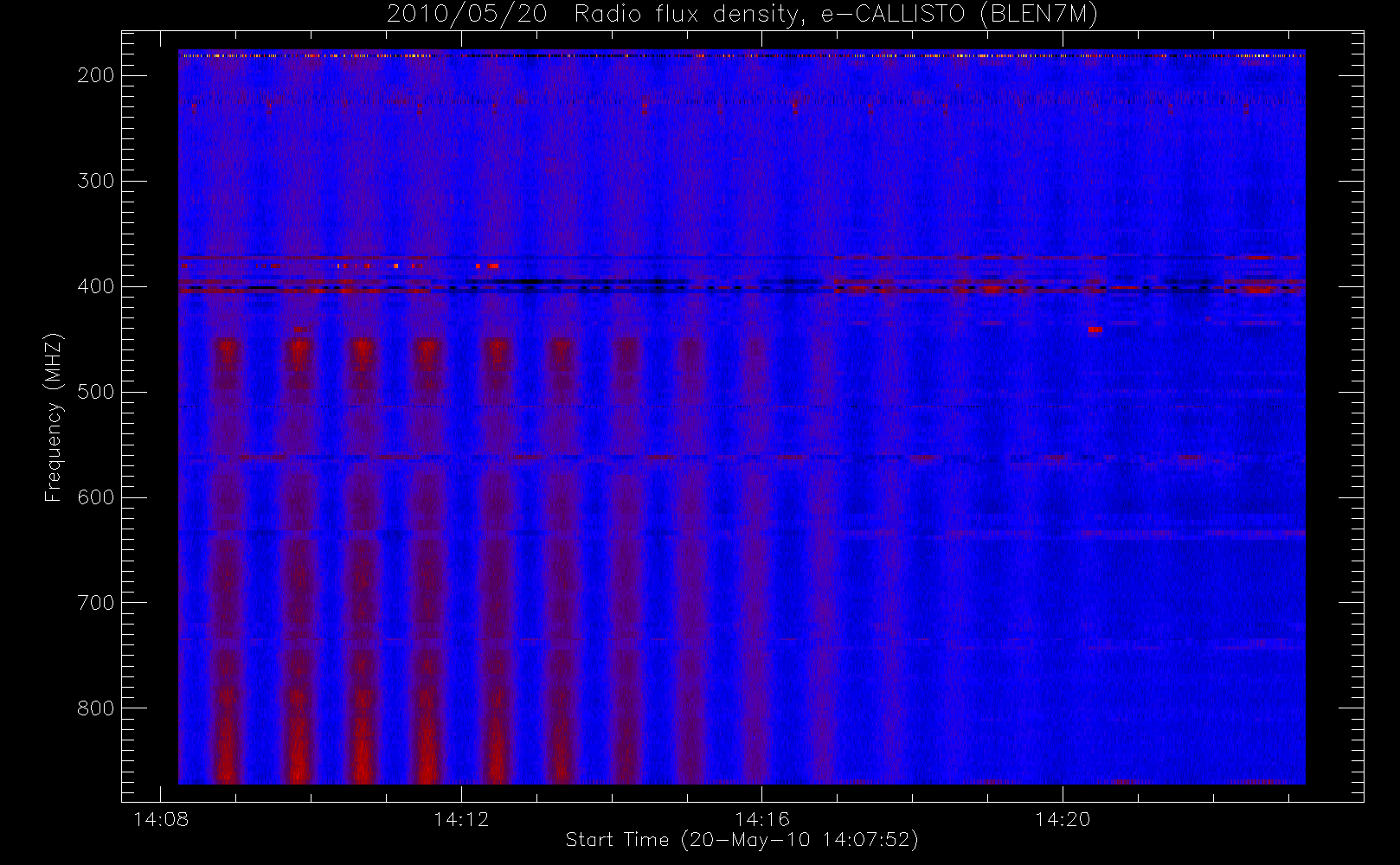
Task: Click the time tick label "14:16"
Action: tap(762, 819)
